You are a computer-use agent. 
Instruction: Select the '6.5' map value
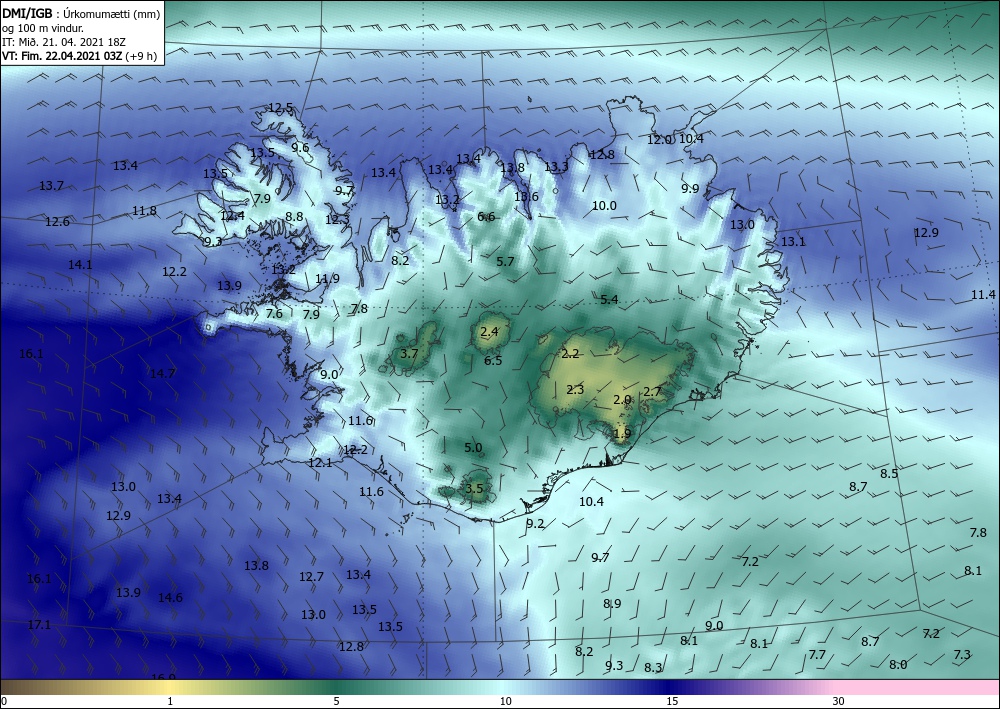click(x=493, y=360)
